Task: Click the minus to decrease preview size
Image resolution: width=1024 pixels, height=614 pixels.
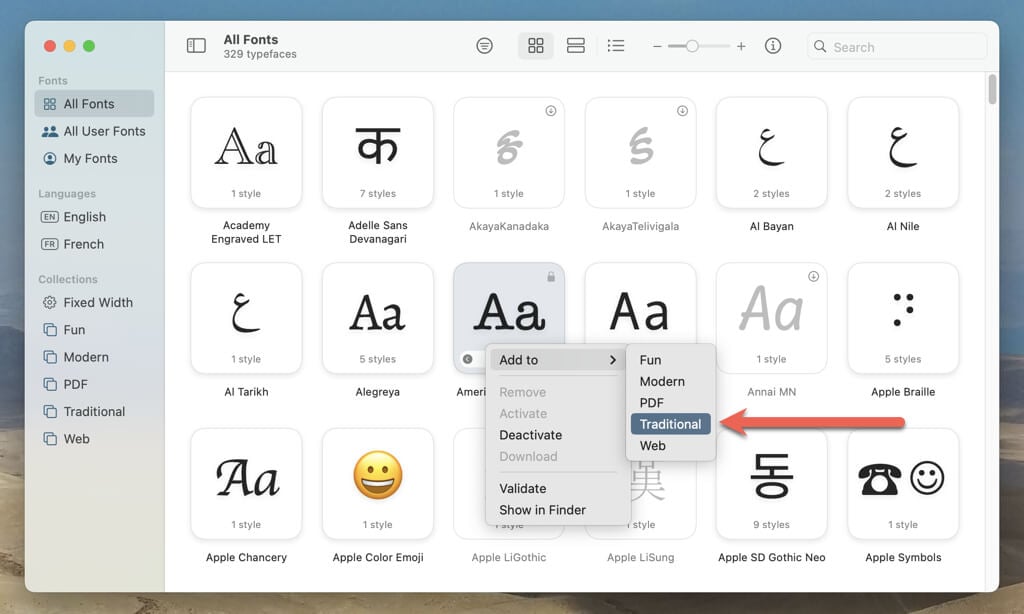Action: (657, 46)
